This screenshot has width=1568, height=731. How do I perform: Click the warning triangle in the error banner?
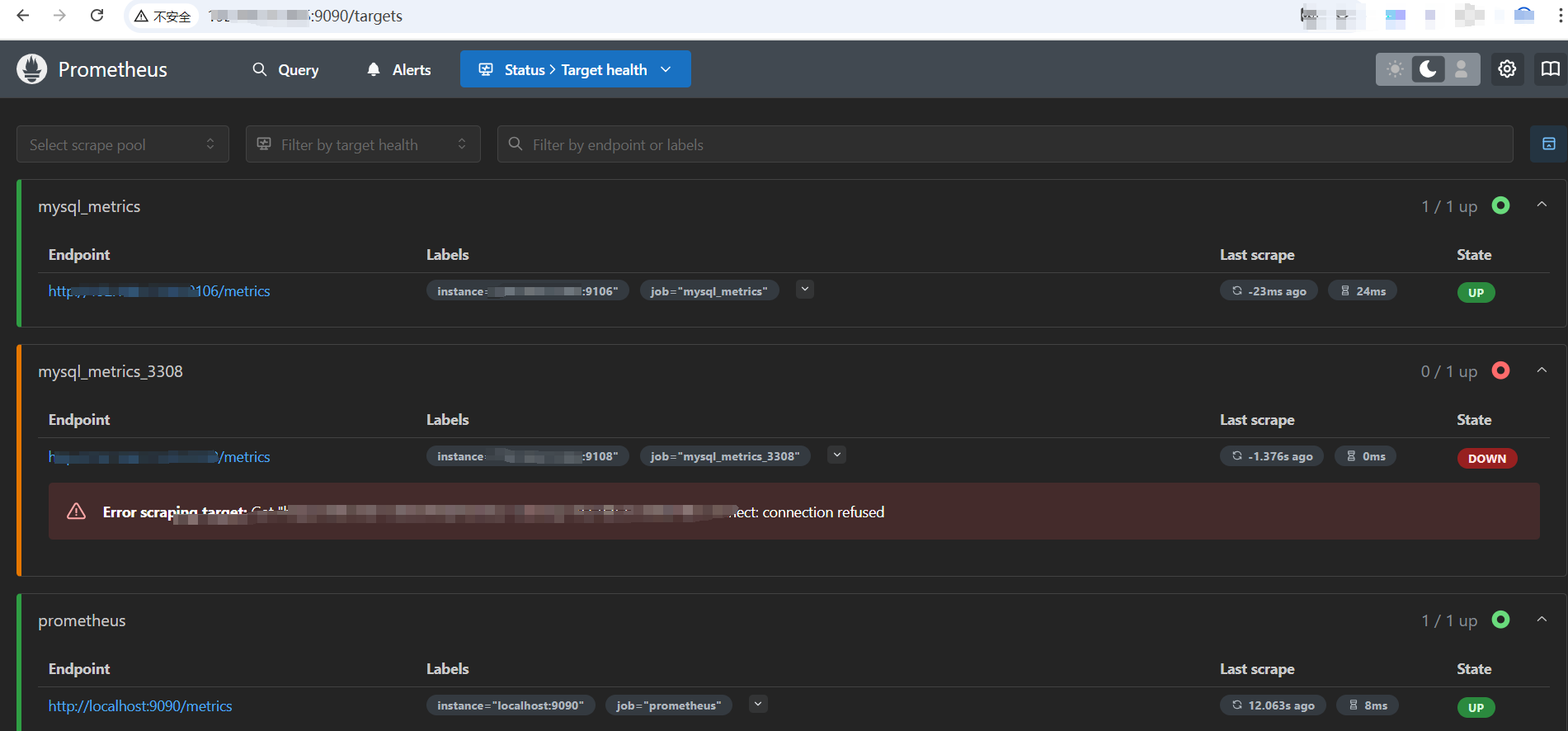pos(76,512)
